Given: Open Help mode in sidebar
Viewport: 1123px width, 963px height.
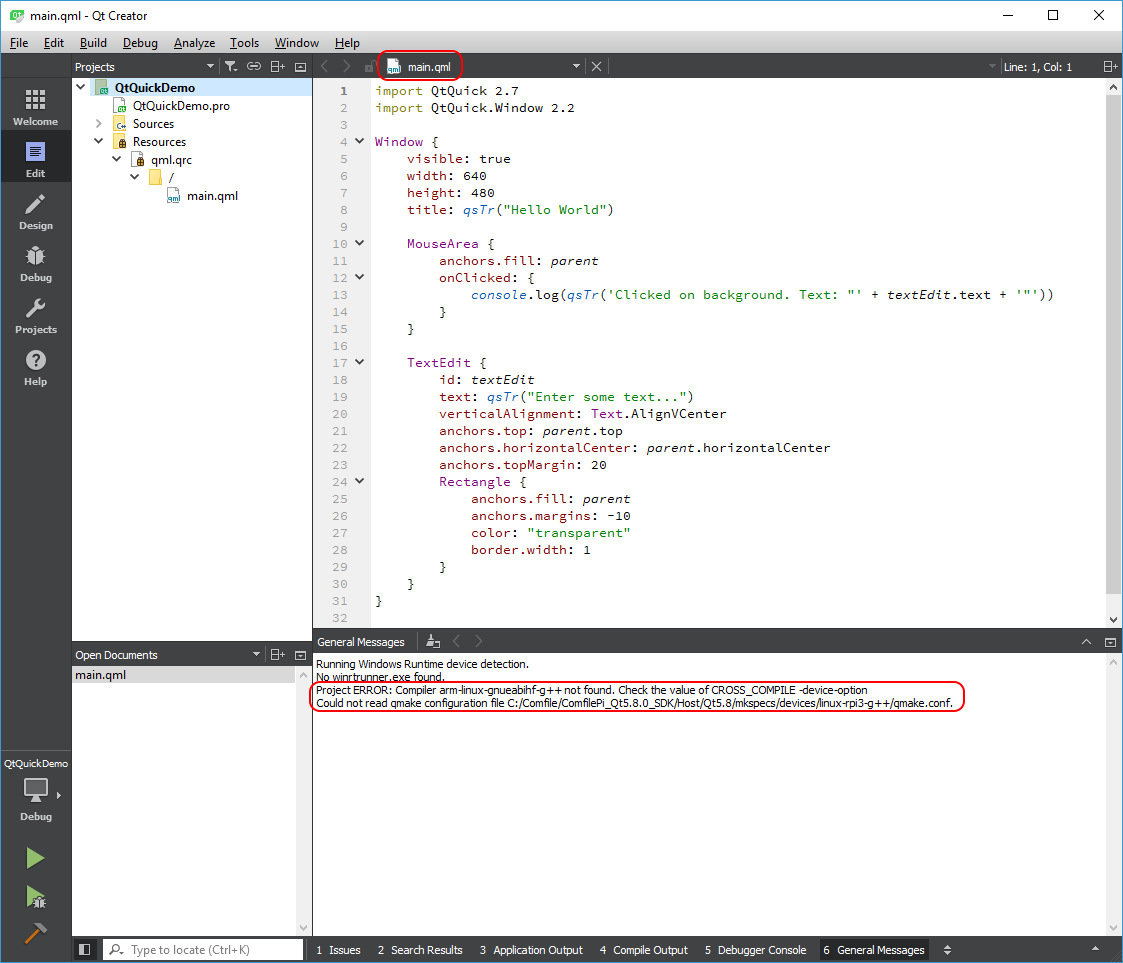Looking at the screenshot, I should coord(35,366).
